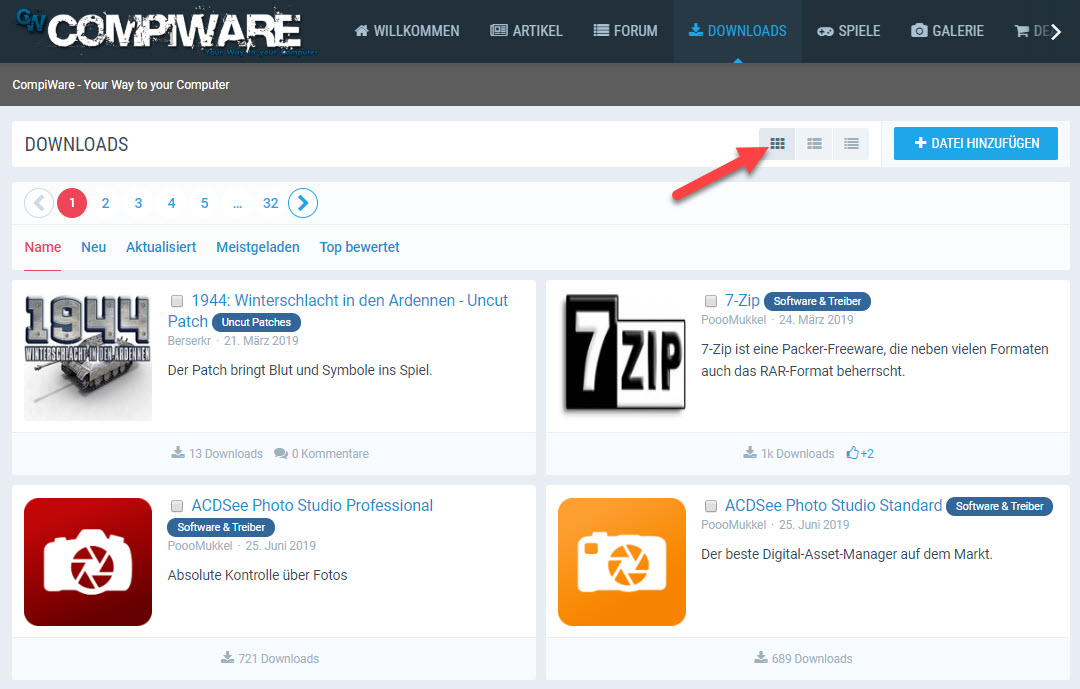Image resolution: width=1080 pixels, height=689 pixels.
Task: Open the Willkommen menu item
Action: (407, 31)
